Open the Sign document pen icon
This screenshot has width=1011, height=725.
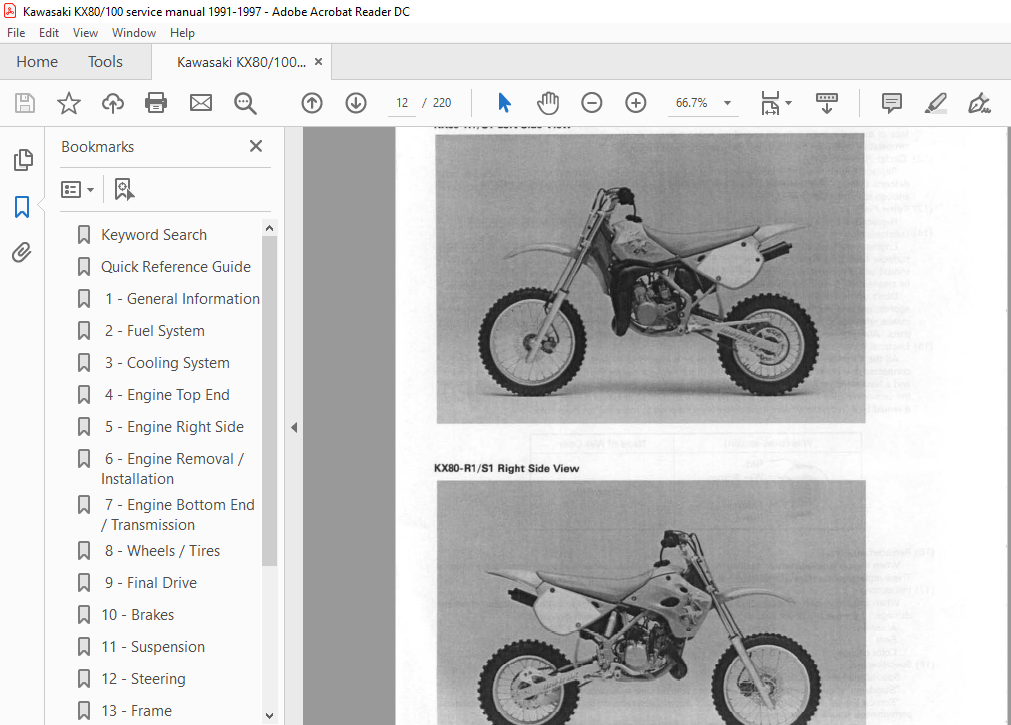pyautogui.click(x=979, y=103)
